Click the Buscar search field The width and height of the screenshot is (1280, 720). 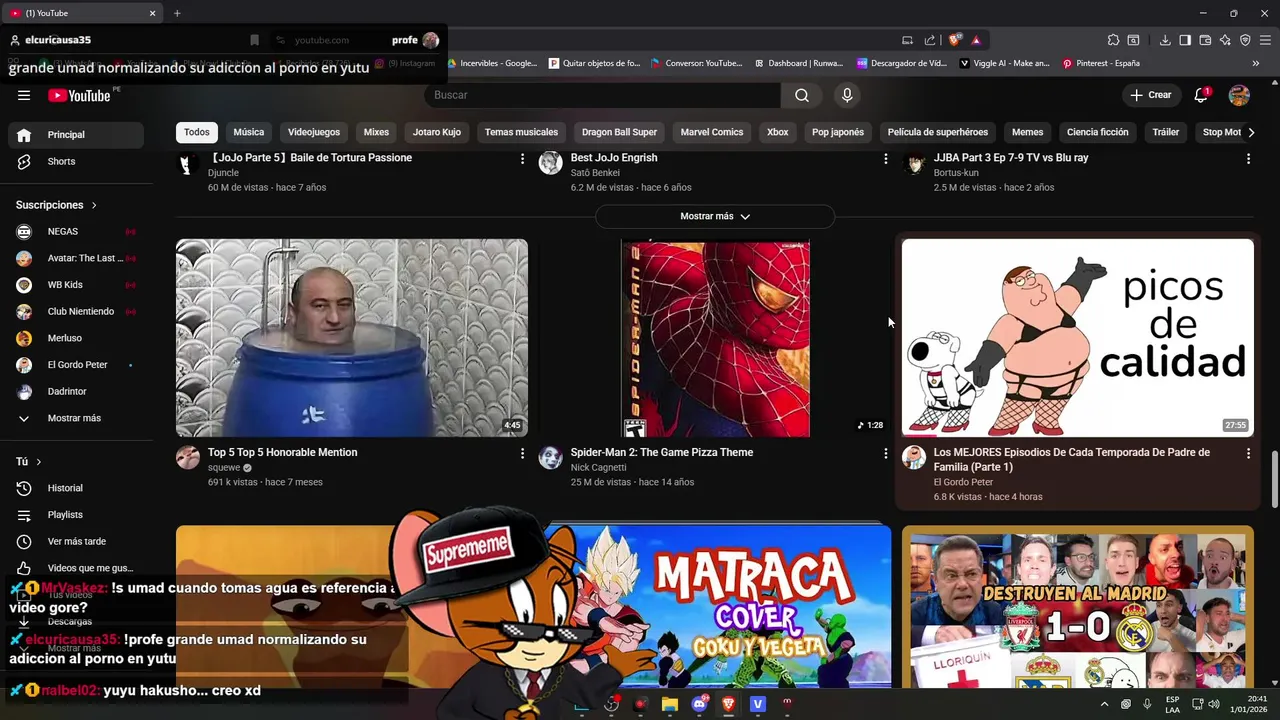pos(604,95)
